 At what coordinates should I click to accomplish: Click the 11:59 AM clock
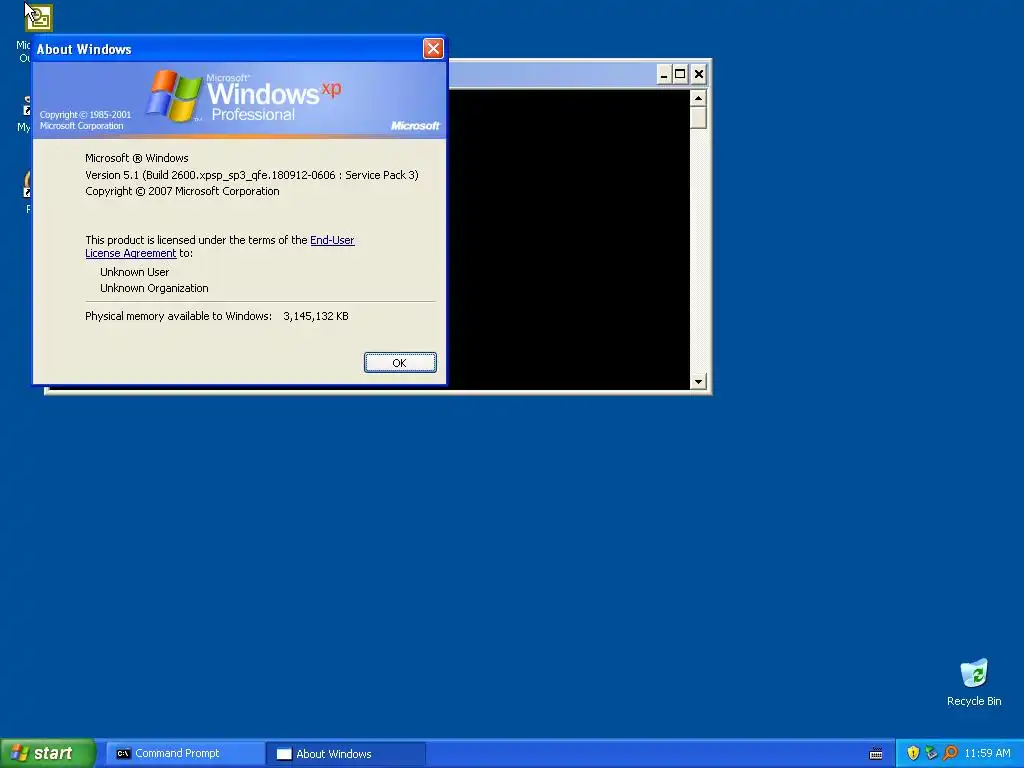(x=987, y=753)
